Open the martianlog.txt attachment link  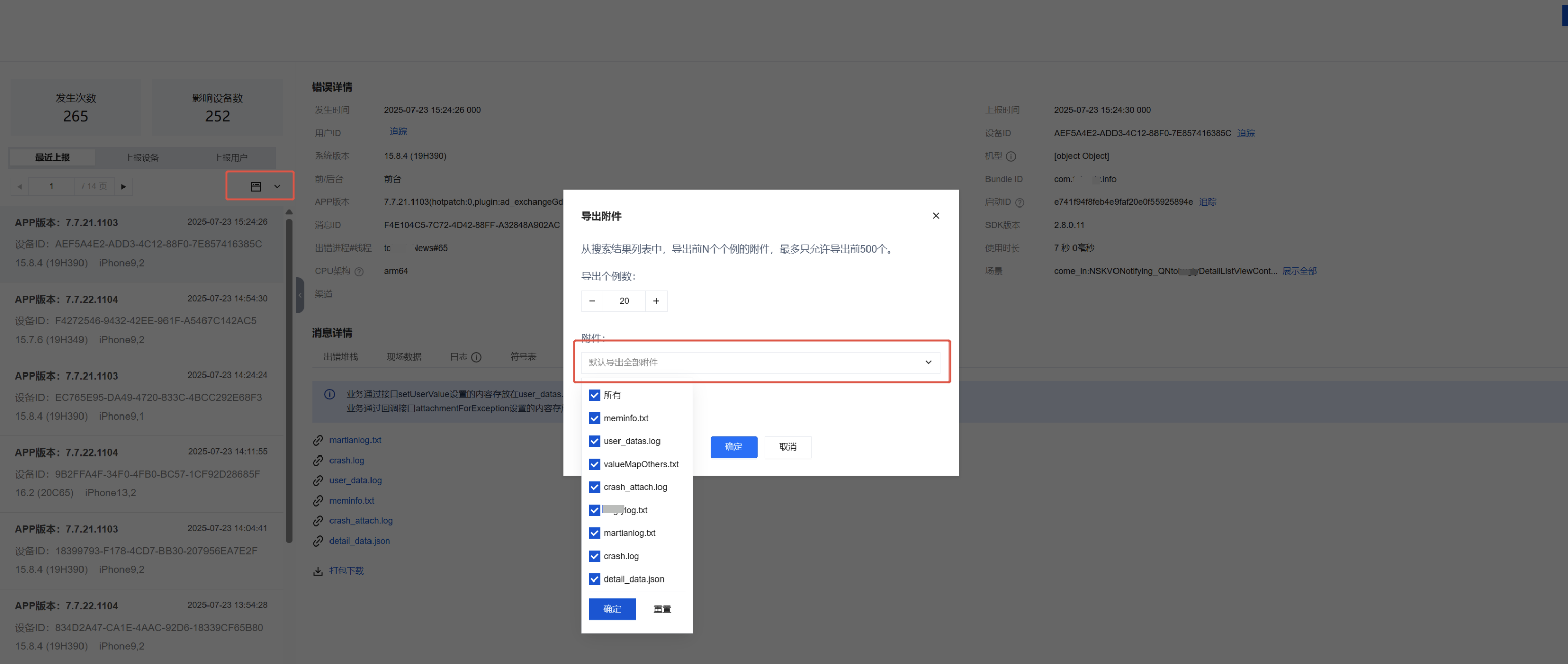coord(355,440)
